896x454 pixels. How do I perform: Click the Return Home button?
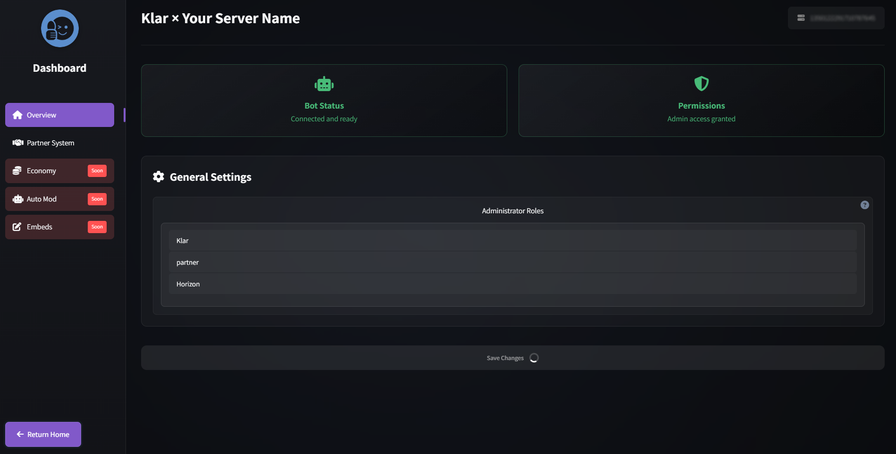coord(43,434)
